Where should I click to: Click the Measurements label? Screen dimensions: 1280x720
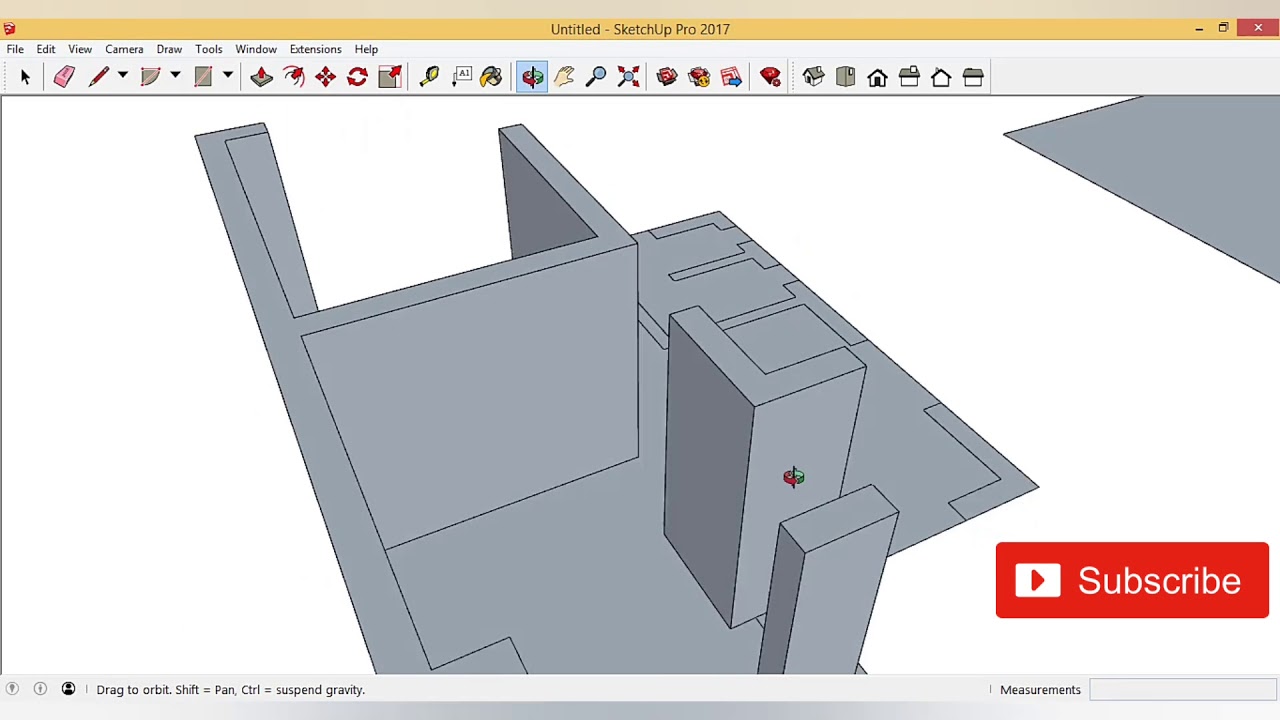pyautogui.click(x=1040, y=690)
